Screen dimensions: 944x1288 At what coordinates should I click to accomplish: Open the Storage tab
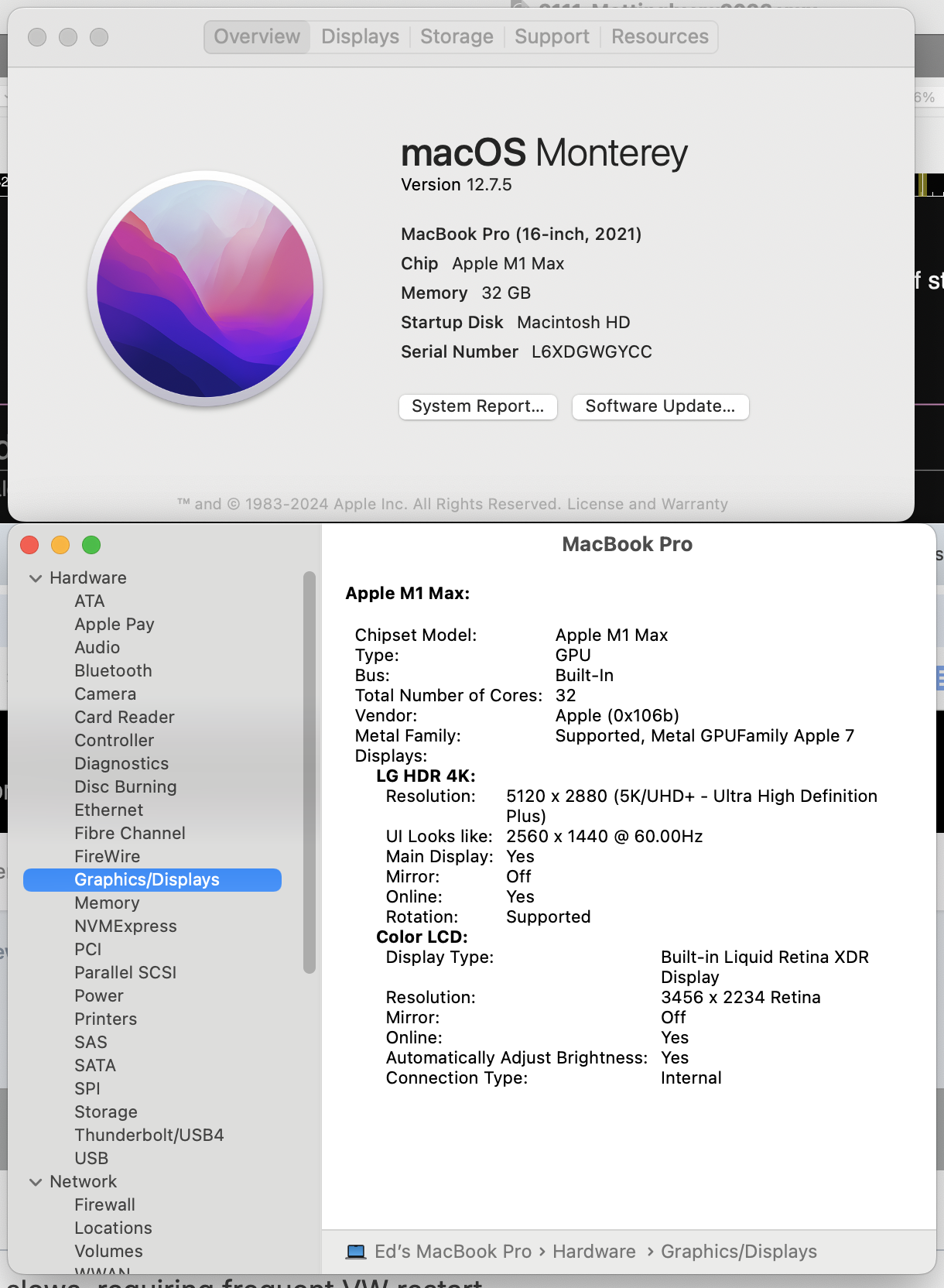[x=457, y=36]
